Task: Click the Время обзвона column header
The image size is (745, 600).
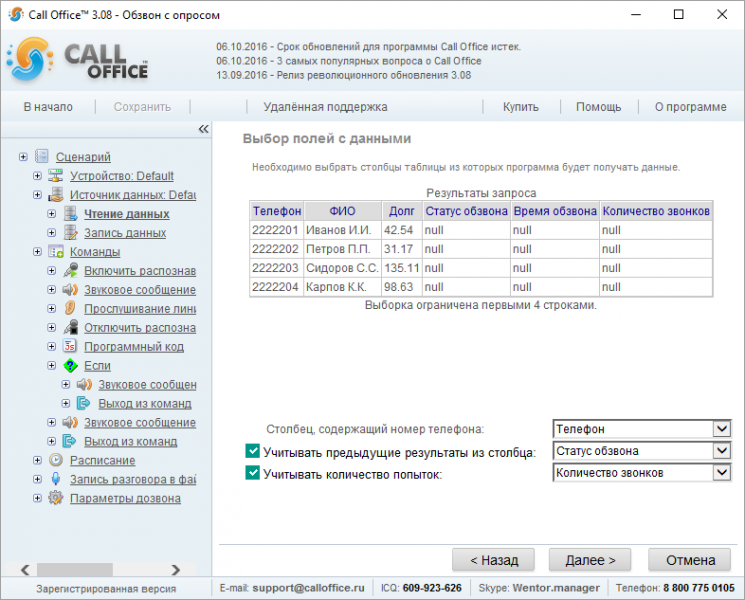Action: pyautogui.click(x=555, y=211)
